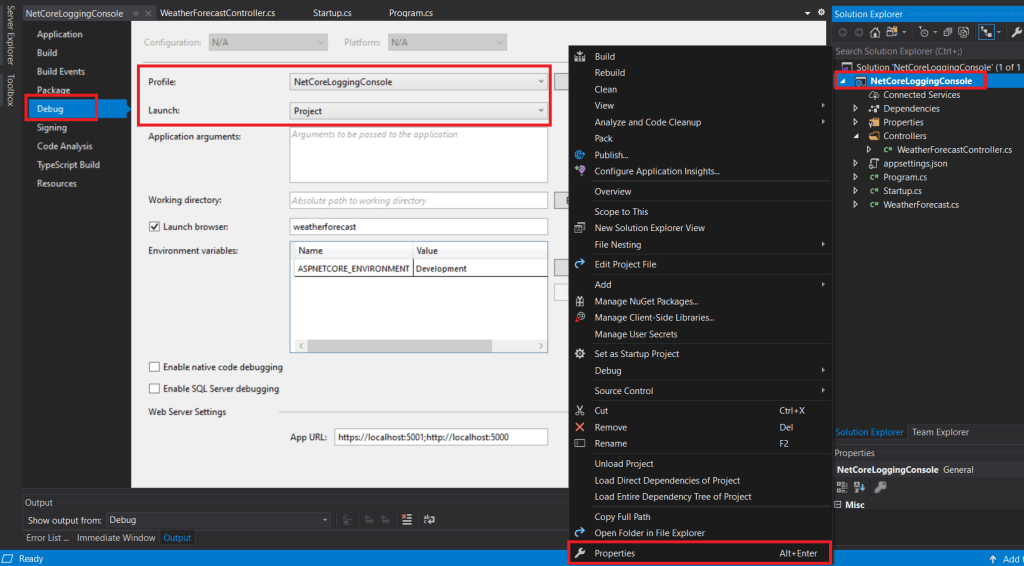
Task: Select Manage NuGet Packages in context menu
Action: click(x=646, y=301)
